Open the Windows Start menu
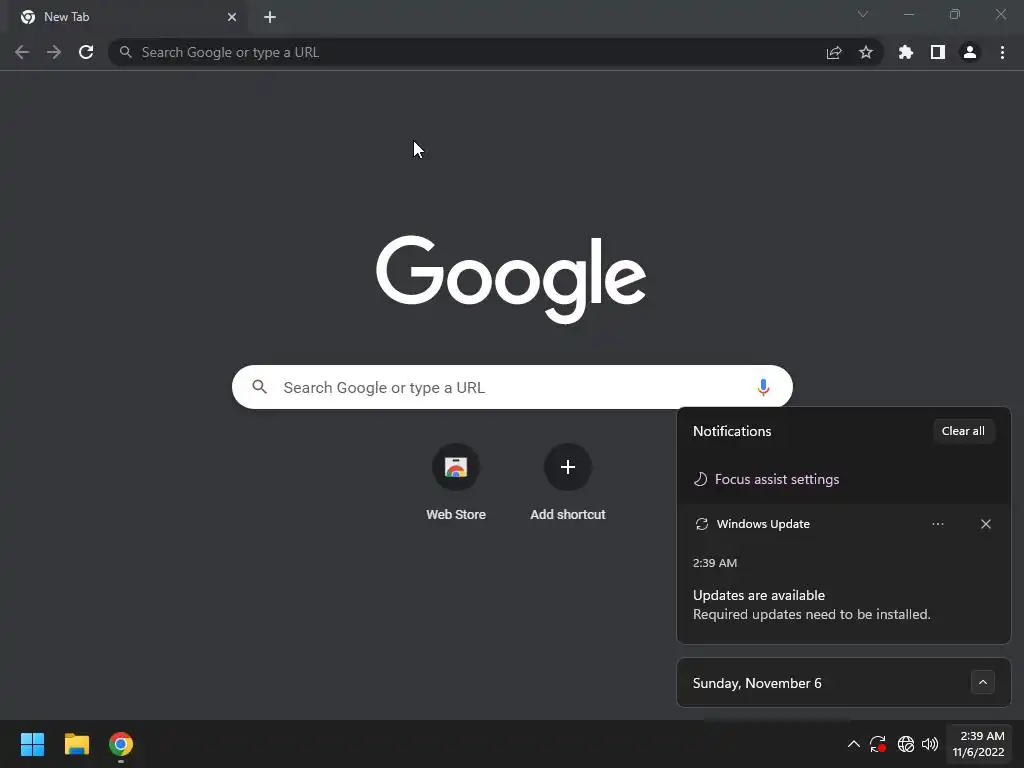Image resolution: width=1024 pixels, height=768 pixels. 33,744
